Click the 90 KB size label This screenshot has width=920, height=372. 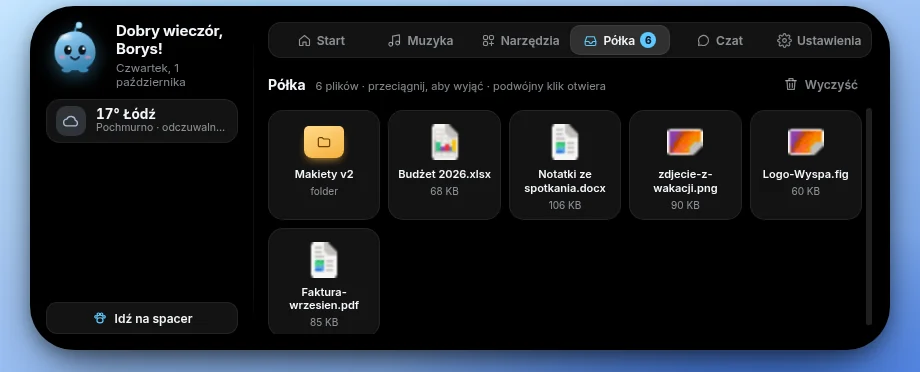pos(685,205)
